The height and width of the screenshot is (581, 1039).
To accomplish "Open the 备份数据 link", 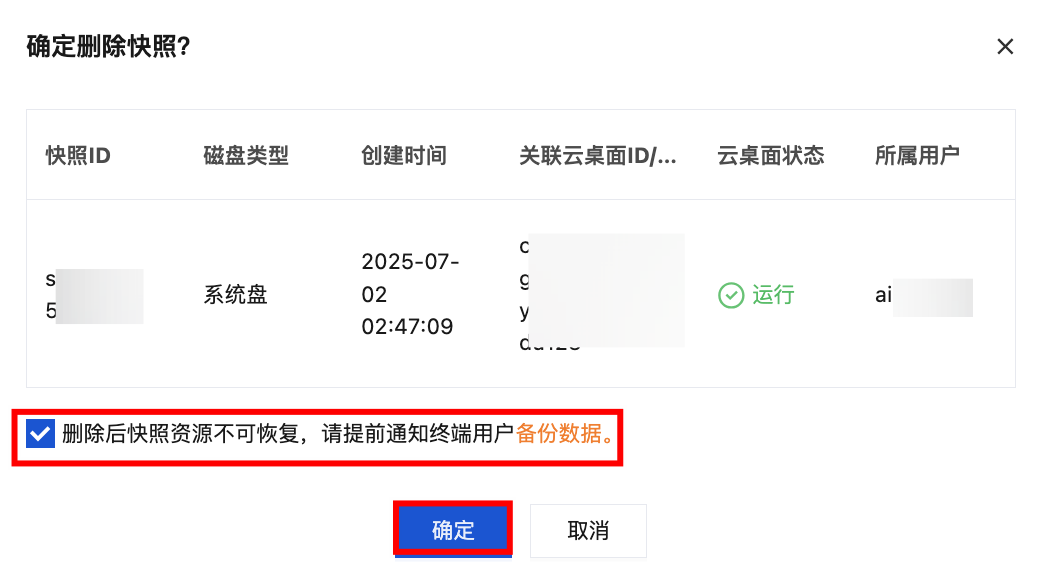I will click(562, 434).
